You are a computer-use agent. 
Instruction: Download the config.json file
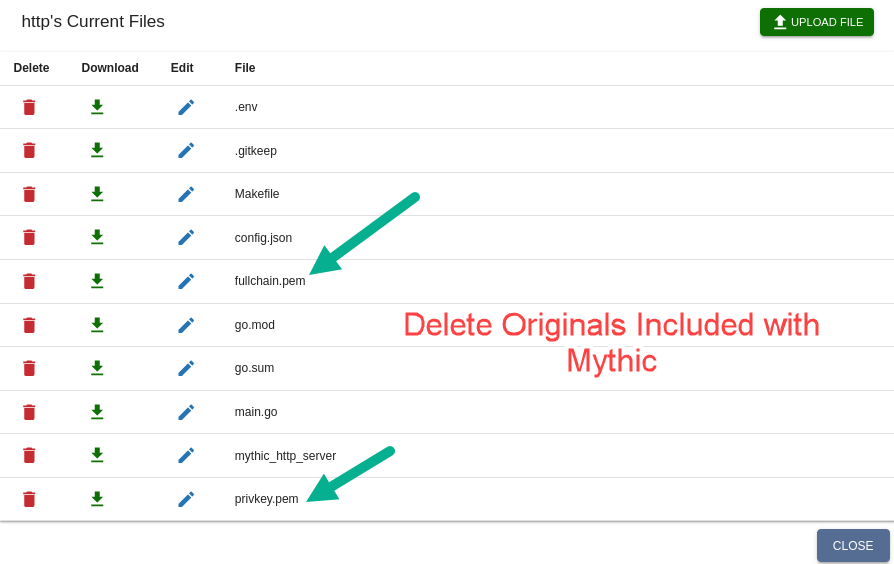(x=97, y=237)
